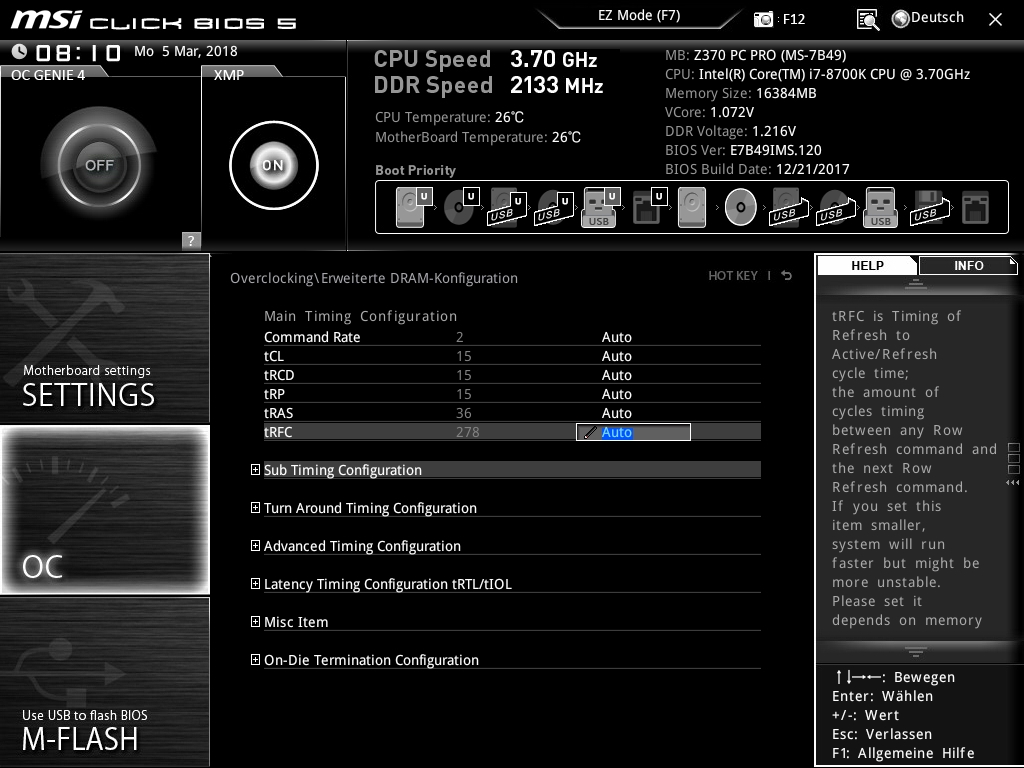Go back using the return arrow icon

point(787,276)
